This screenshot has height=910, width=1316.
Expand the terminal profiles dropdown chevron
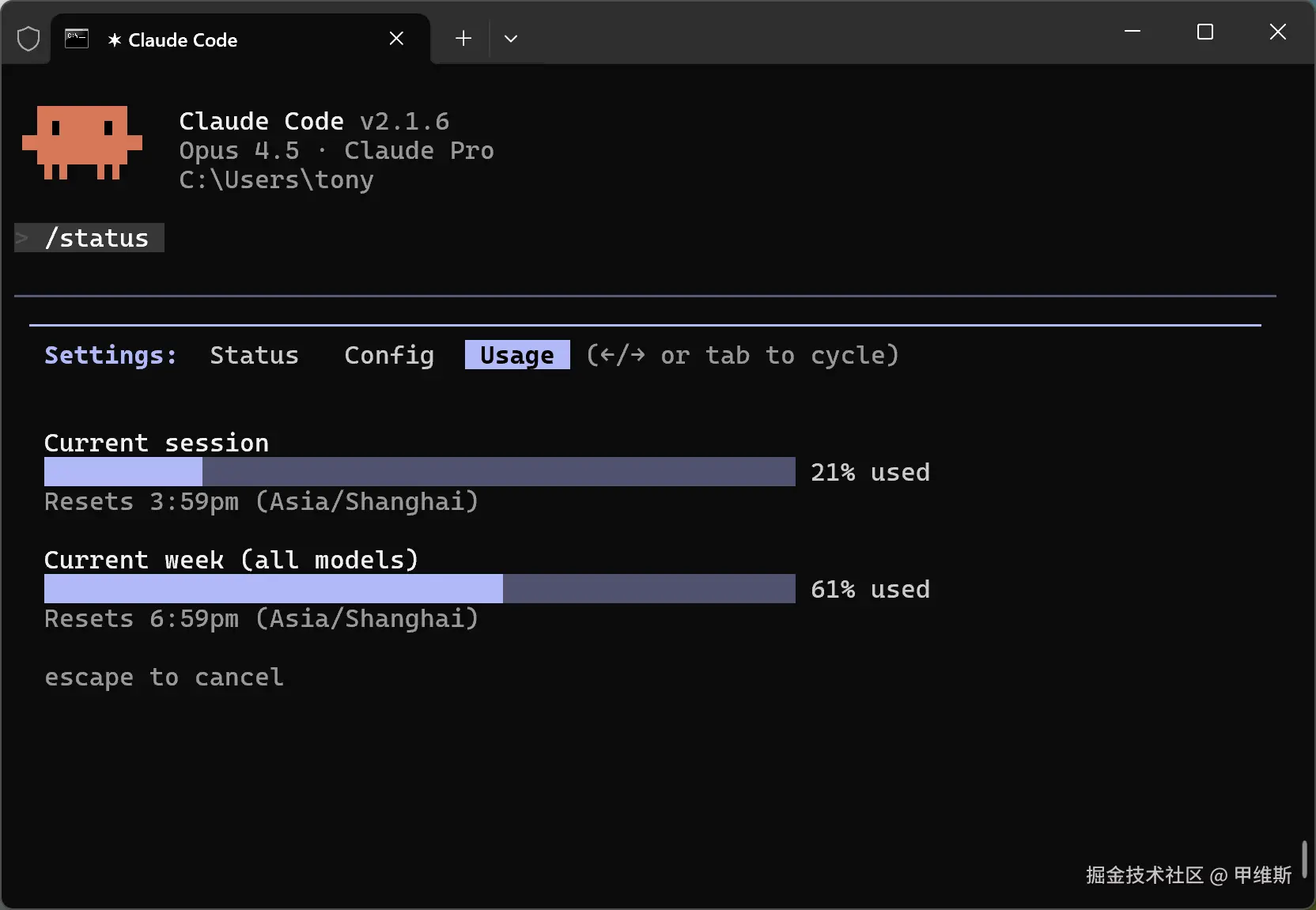pyautogui.click(x=511, y=39)
